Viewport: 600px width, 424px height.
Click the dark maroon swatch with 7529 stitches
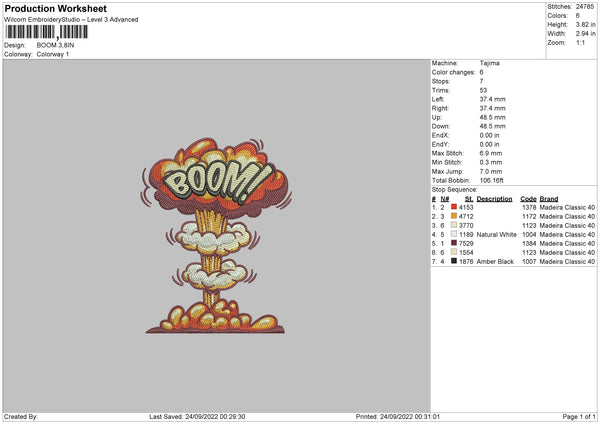[x=454, y=243]
